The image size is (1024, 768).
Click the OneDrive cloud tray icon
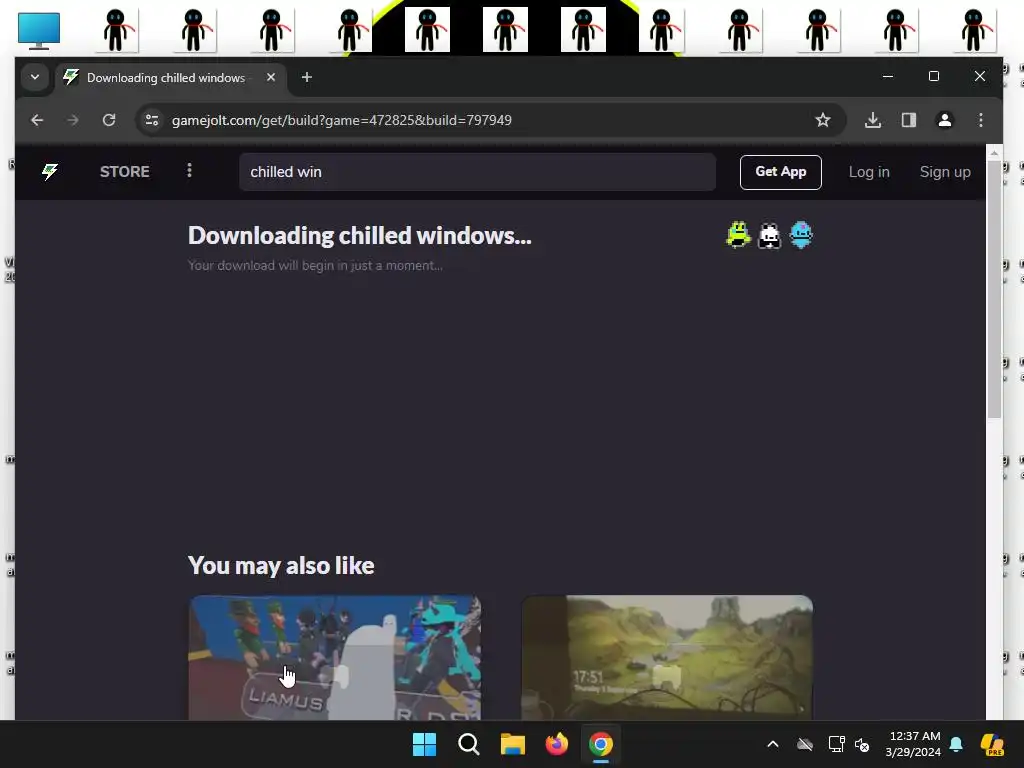click(x=805, y=744)
